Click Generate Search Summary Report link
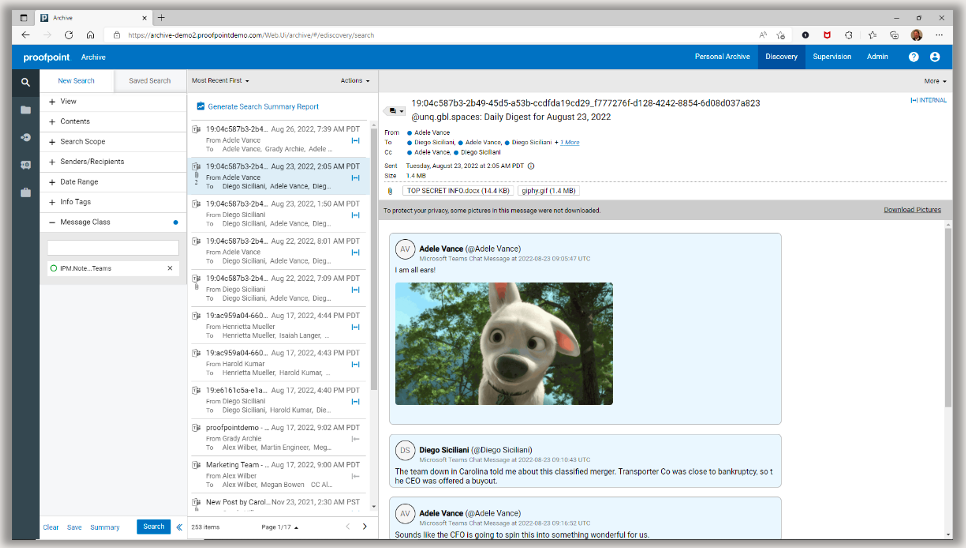Screen dimensions: 966x548 click(x=263, y=107)
